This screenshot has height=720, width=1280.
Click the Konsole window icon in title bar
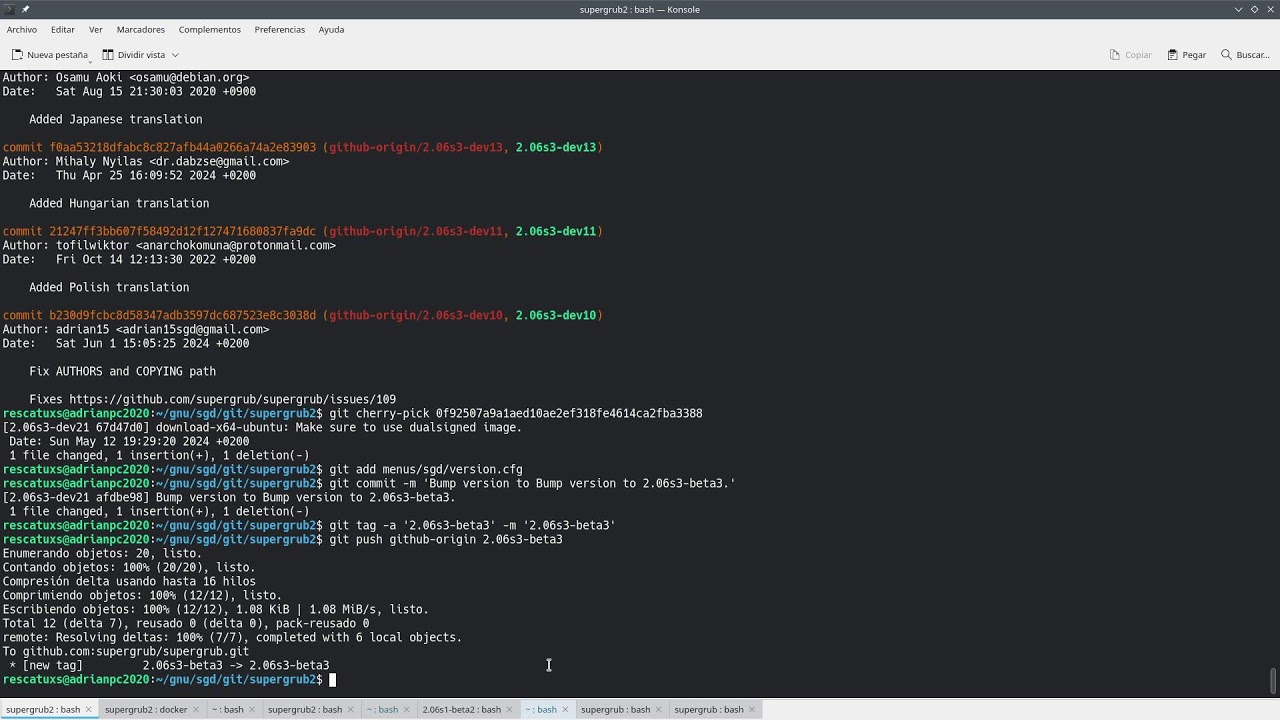9,9
